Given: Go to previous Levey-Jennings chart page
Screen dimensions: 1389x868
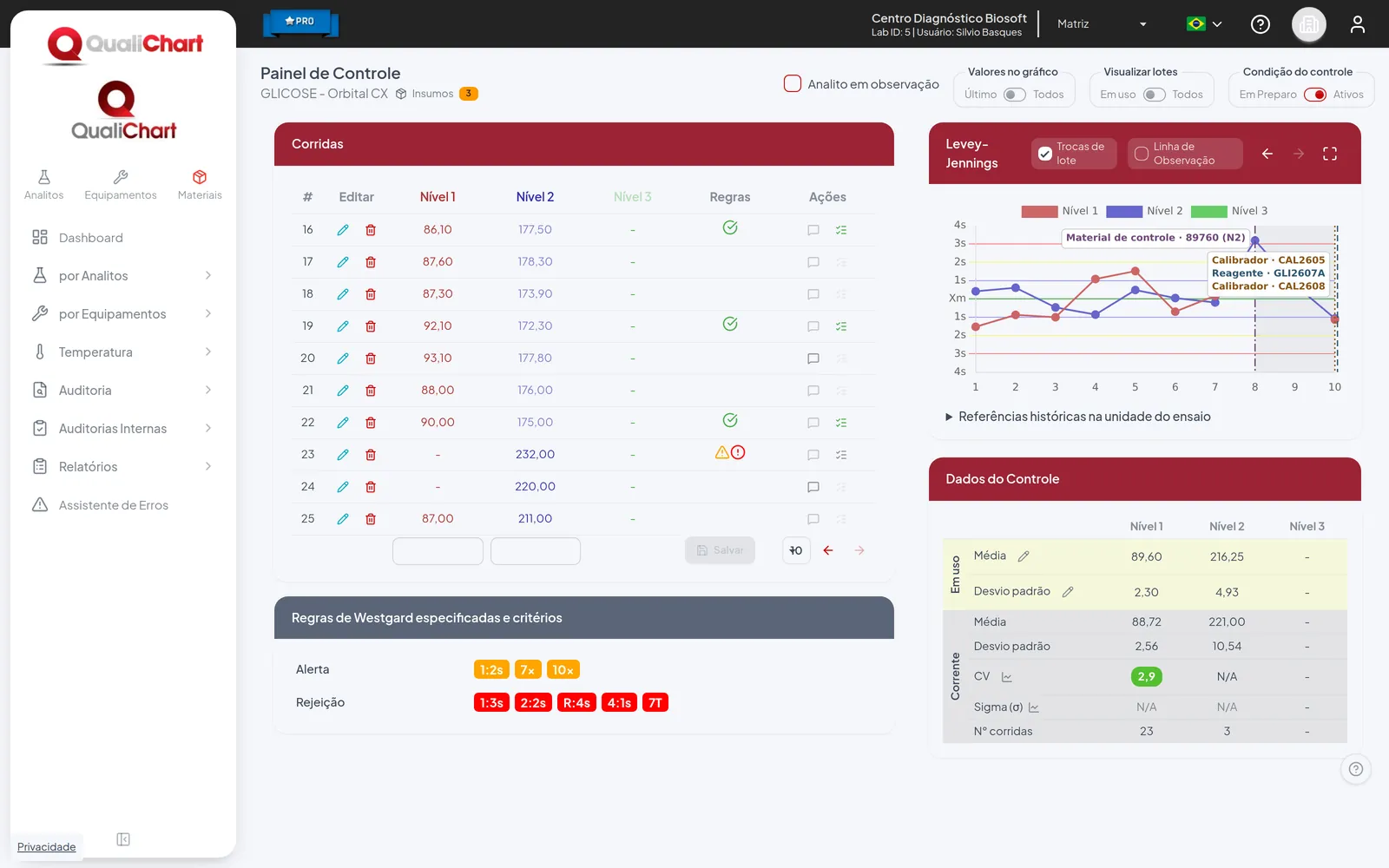Looking at the screenshot, I should pos(1267,154).
